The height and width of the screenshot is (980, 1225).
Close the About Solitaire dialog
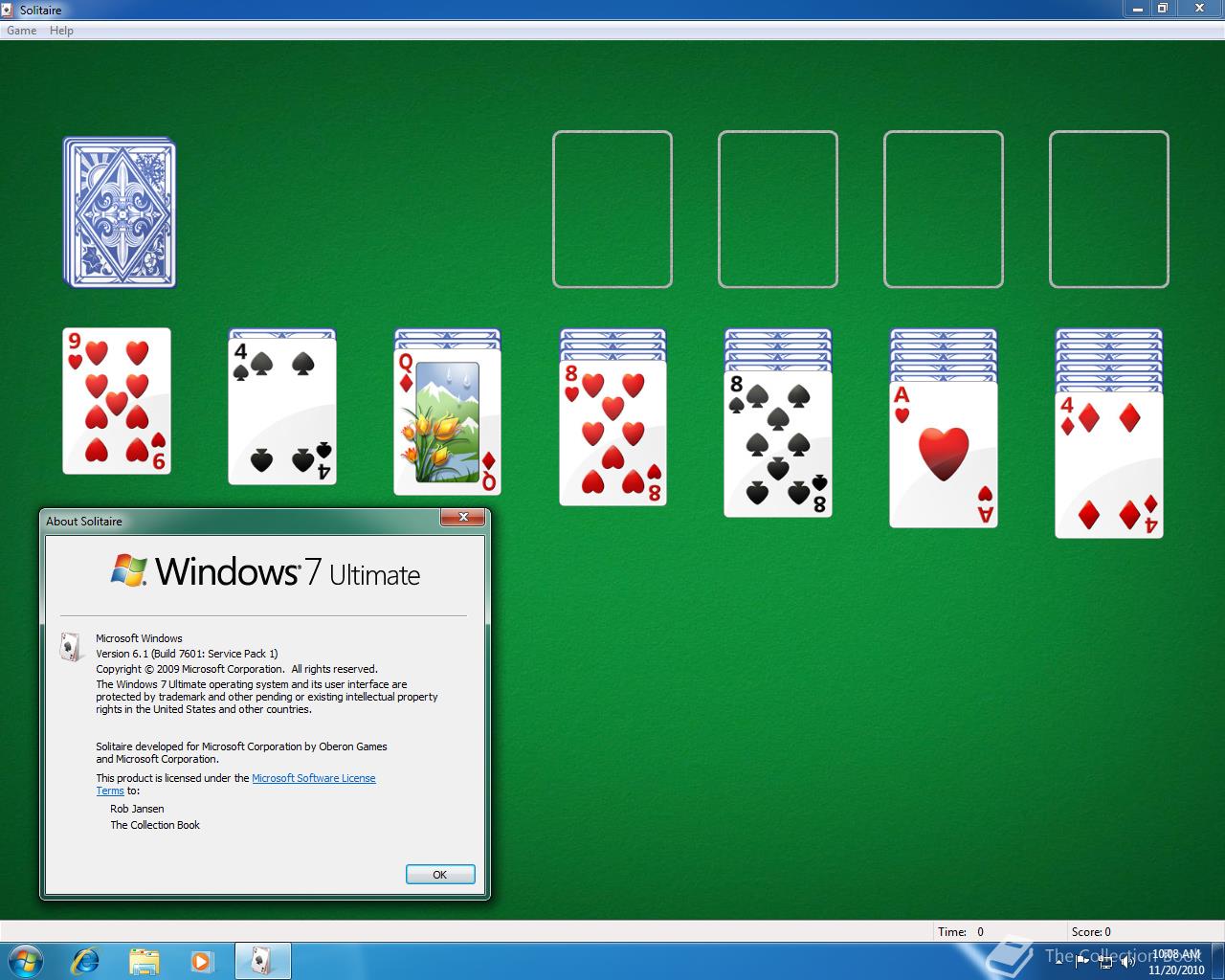463,518
